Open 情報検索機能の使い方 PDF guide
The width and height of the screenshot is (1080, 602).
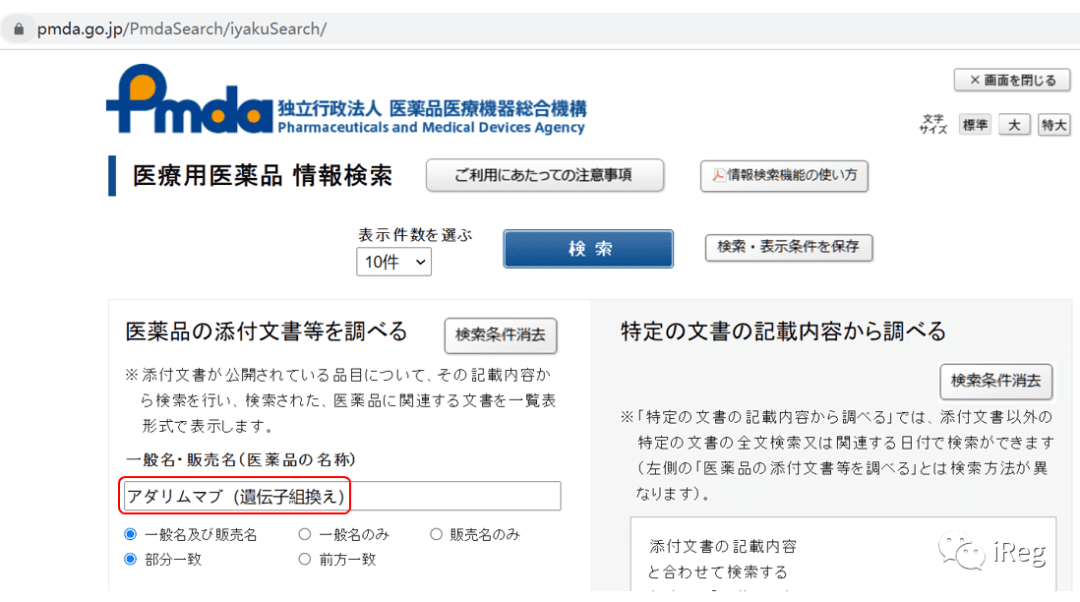click(784, 176)
